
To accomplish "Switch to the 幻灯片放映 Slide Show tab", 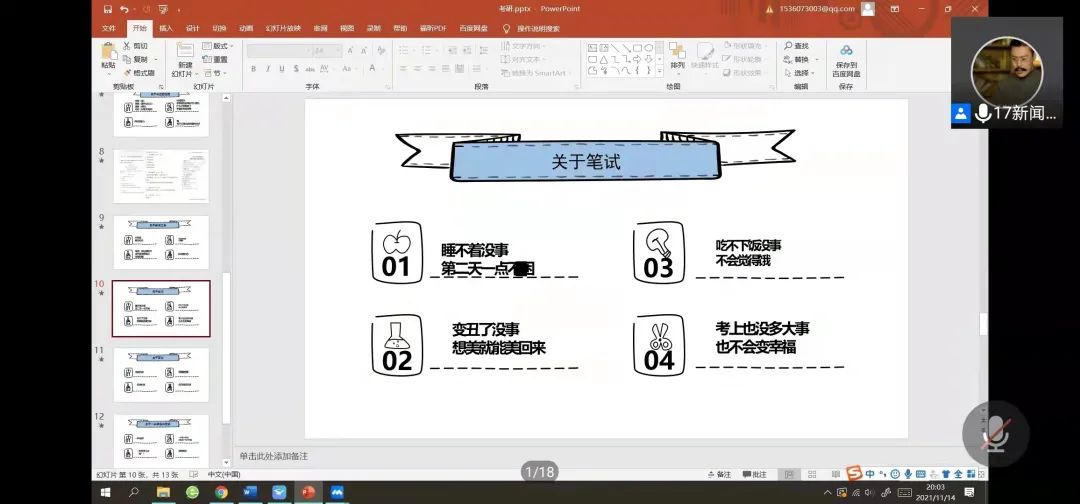I will [284, 28].
